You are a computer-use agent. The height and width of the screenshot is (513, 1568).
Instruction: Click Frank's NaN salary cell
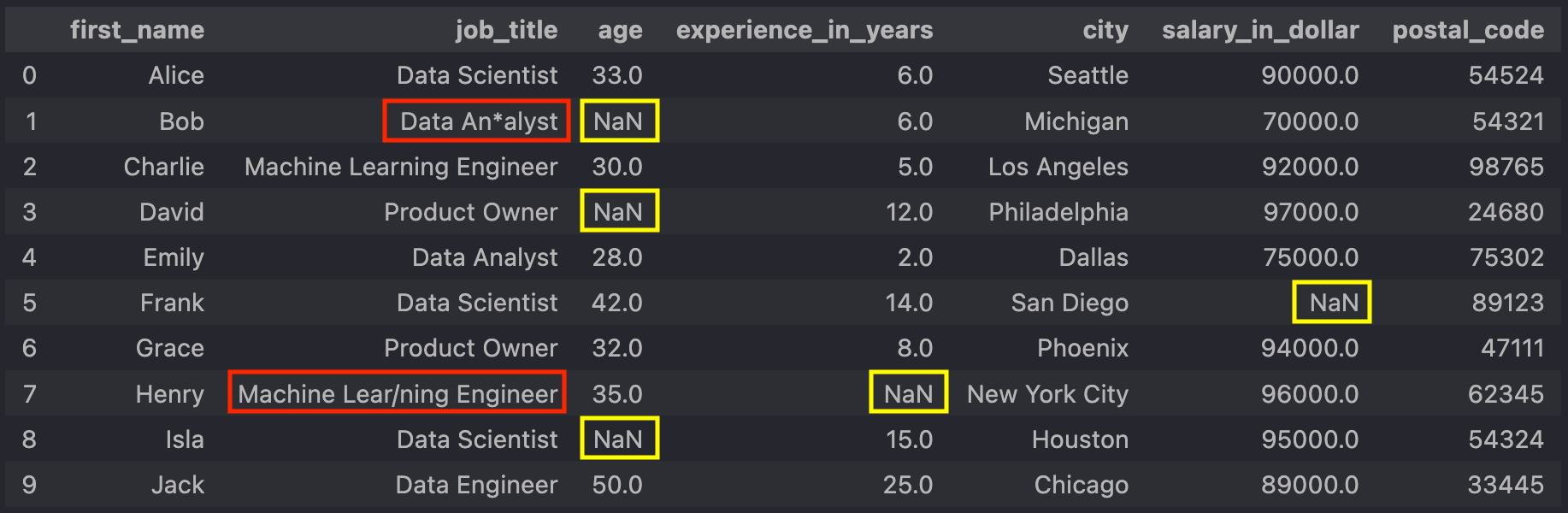pos(1332,302)
